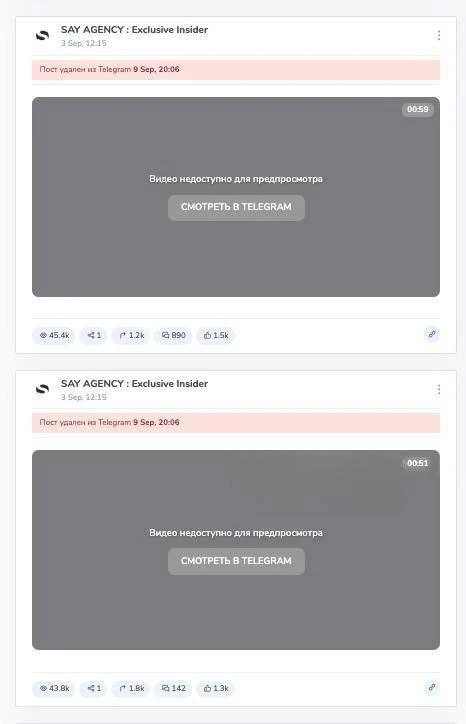466x724 pixels.
Task: Open the first SAY AGENCY : Exclusive Insider channel title
Action: point(134,30)
